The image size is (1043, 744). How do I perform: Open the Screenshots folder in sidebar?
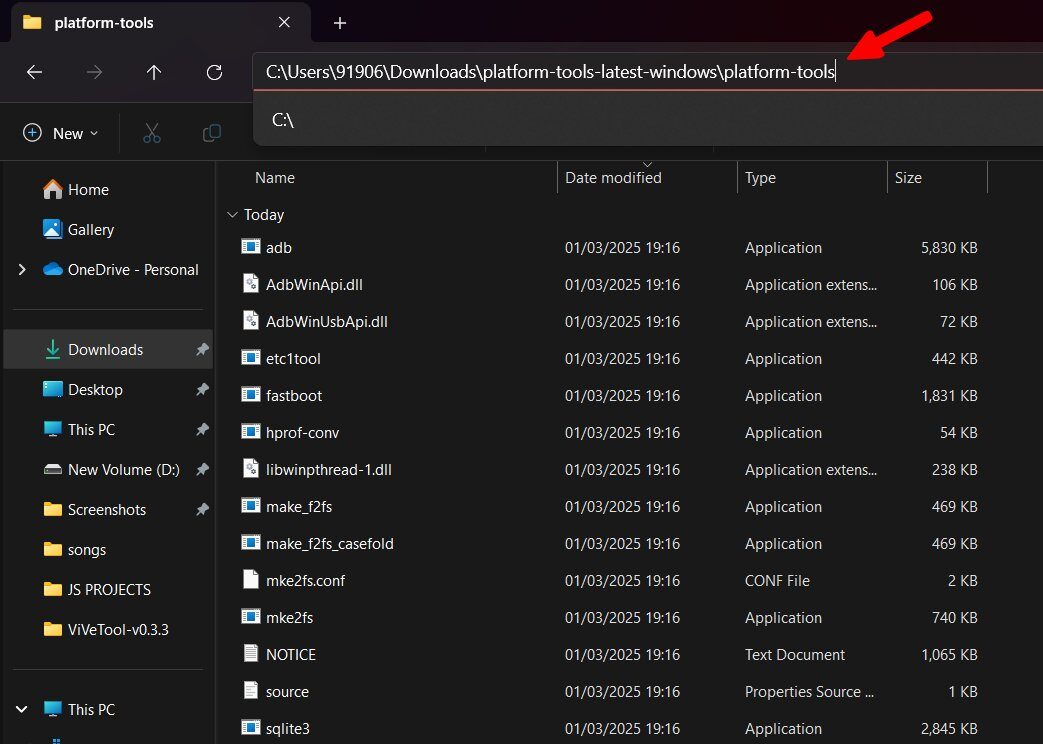tap(94, 509)
